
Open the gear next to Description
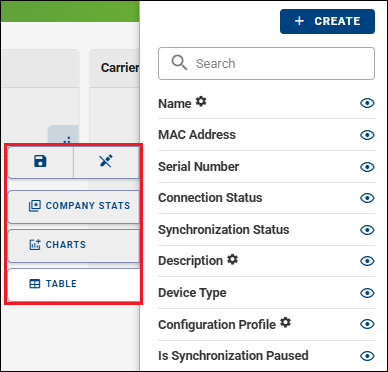[232, 259]
